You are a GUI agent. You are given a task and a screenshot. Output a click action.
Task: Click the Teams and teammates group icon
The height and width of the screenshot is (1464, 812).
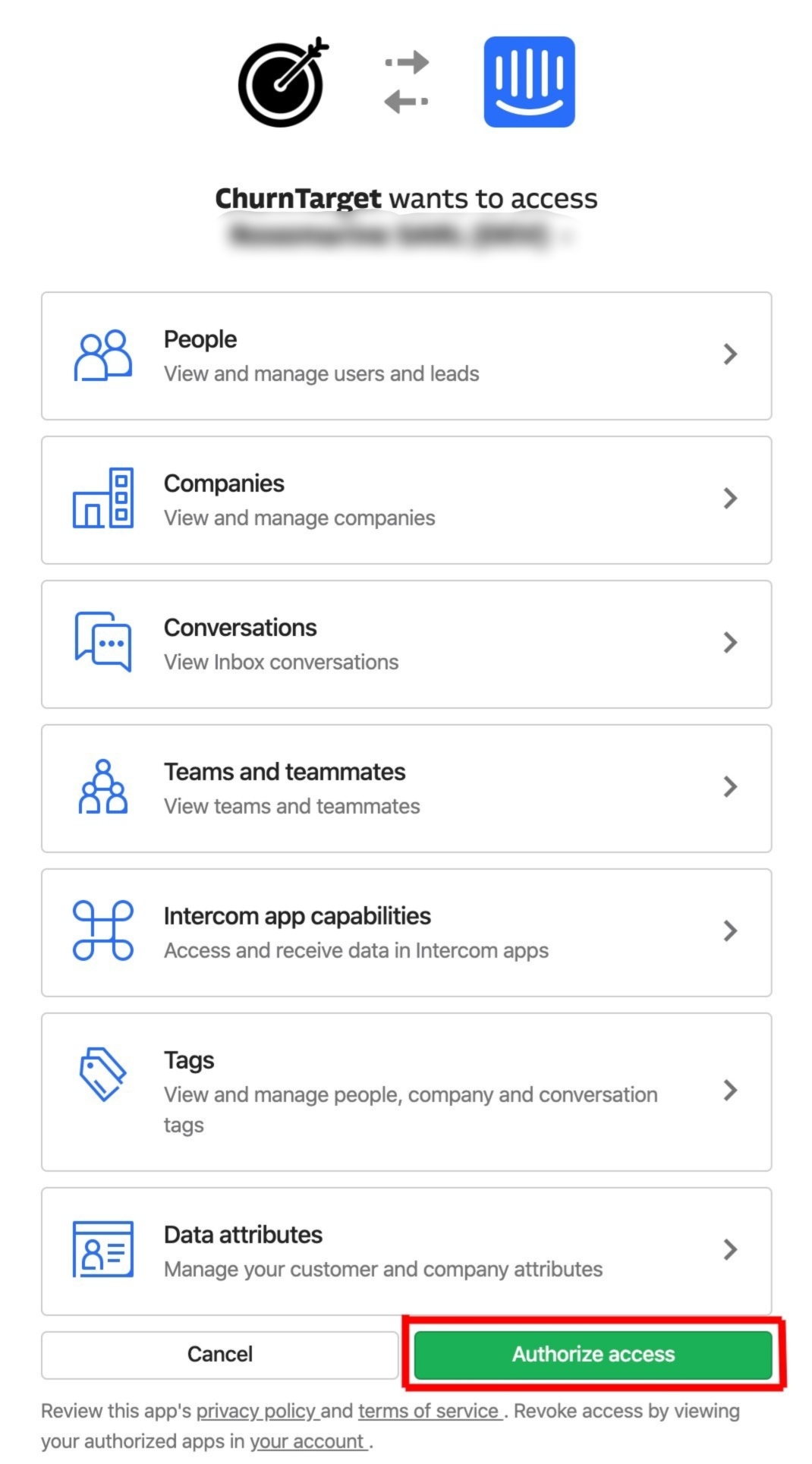tap(103, 786)
